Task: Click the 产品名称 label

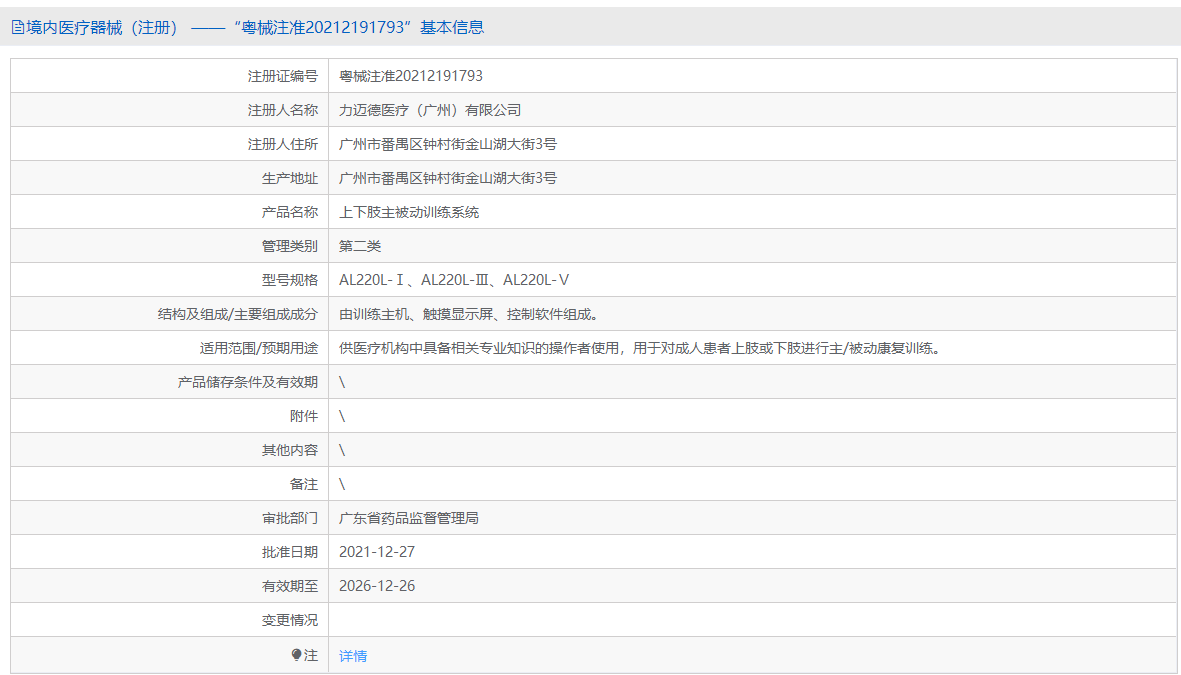Action: (290, 212)
